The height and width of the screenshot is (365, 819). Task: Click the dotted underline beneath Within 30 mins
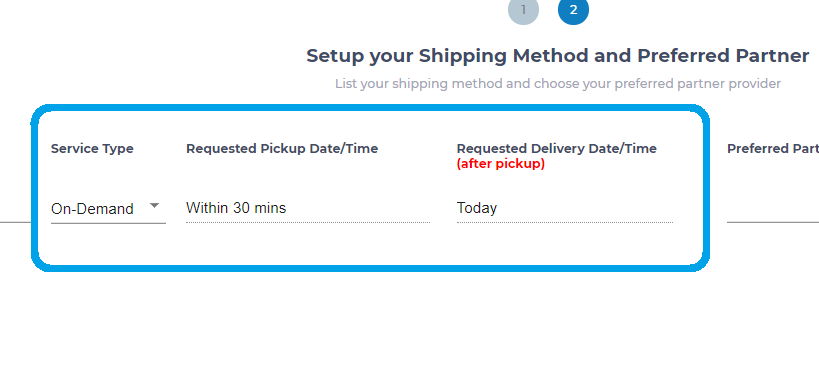pos(308,222)
